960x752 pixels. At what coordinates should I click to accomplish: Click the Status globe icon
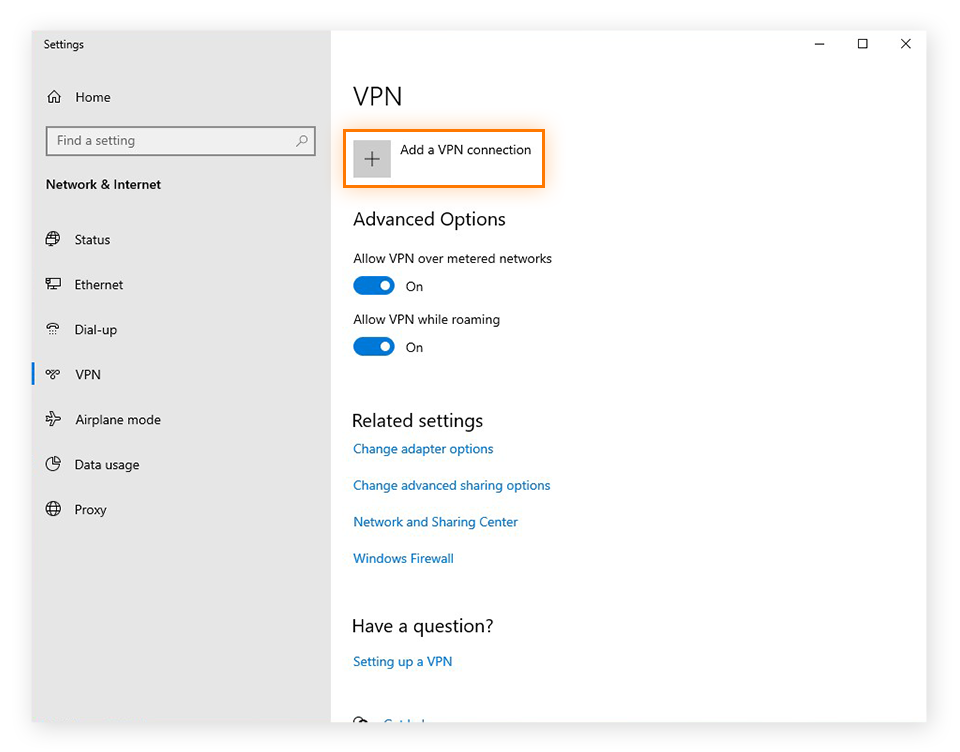[x=53, y=239]
